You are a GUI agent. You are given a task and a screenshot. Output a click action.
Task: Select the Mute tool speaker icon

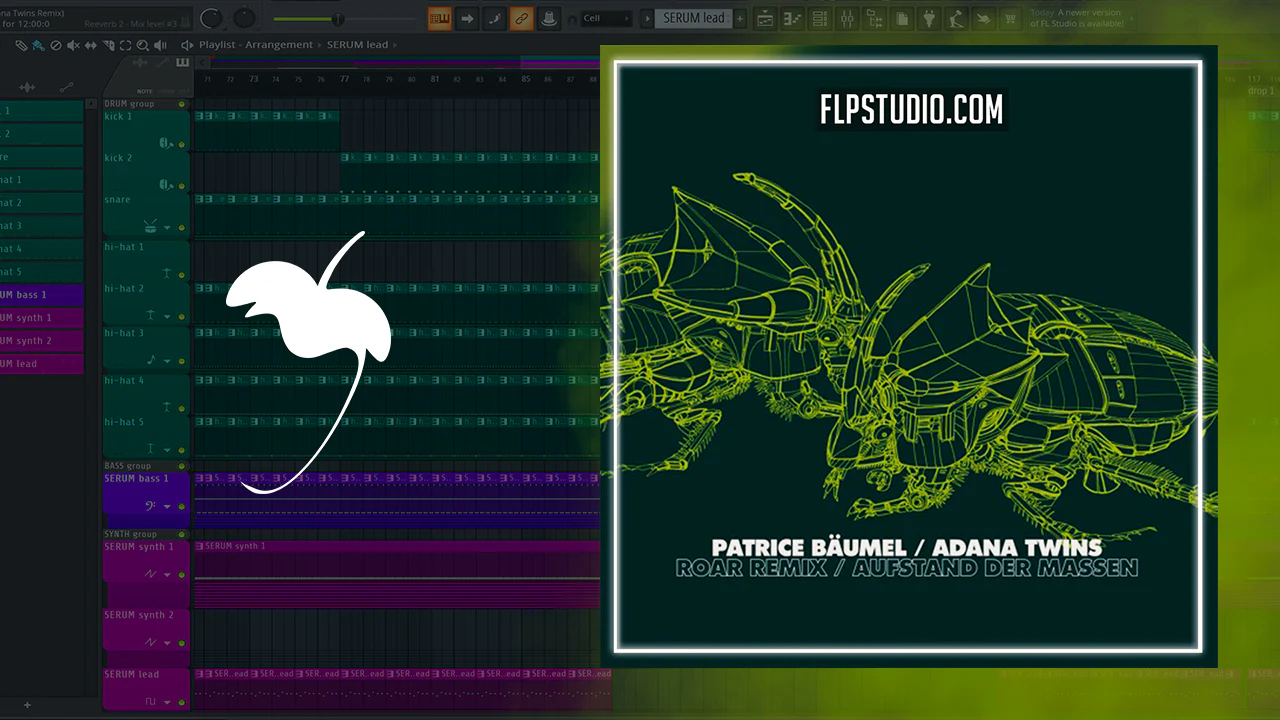click(x=74, y=45)
